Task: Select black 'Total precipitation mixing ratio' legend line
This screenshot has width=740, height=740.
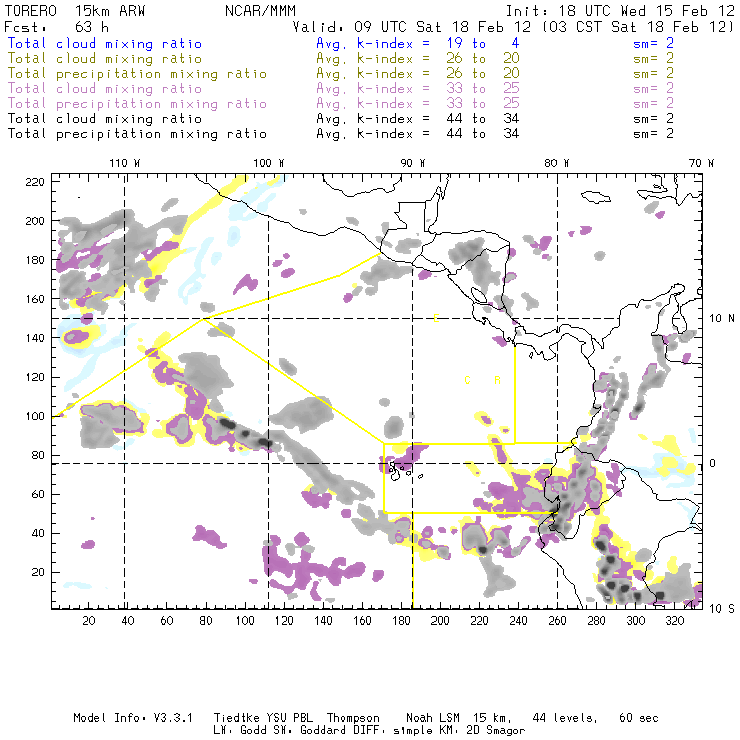Action: tap(137, 134)
